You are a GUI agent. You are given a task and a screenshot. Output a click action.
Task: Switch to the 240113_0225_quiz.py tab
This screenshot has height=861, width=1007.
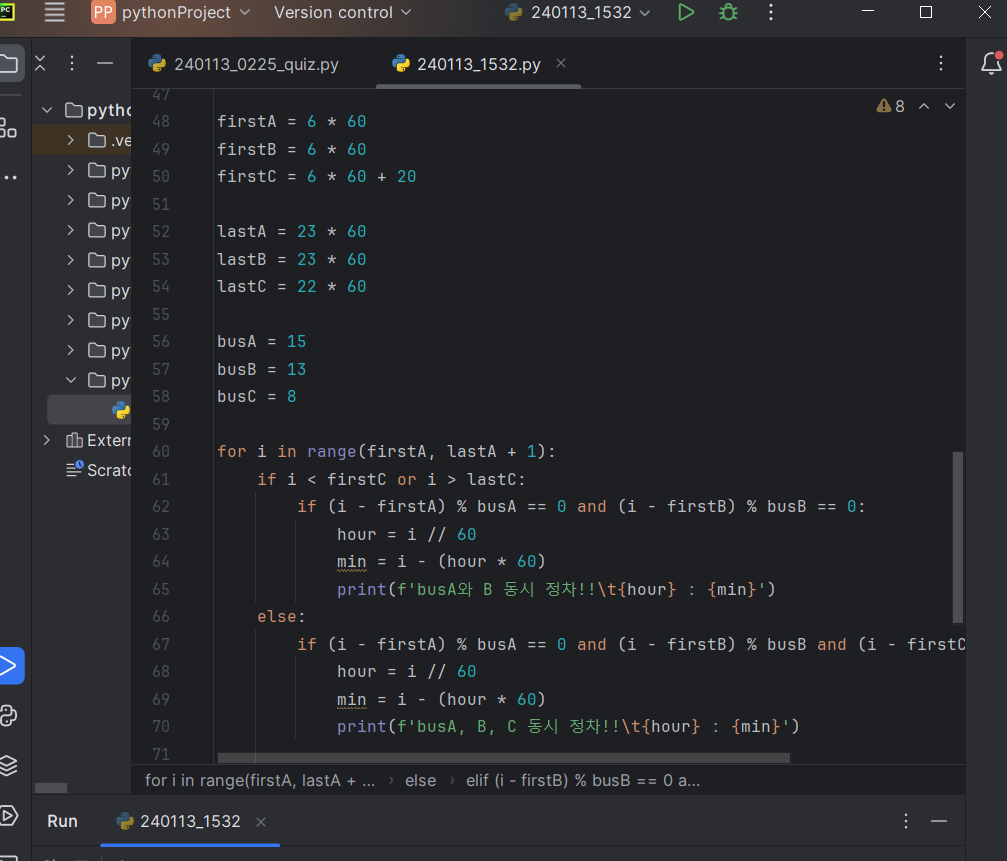point(244,64)
